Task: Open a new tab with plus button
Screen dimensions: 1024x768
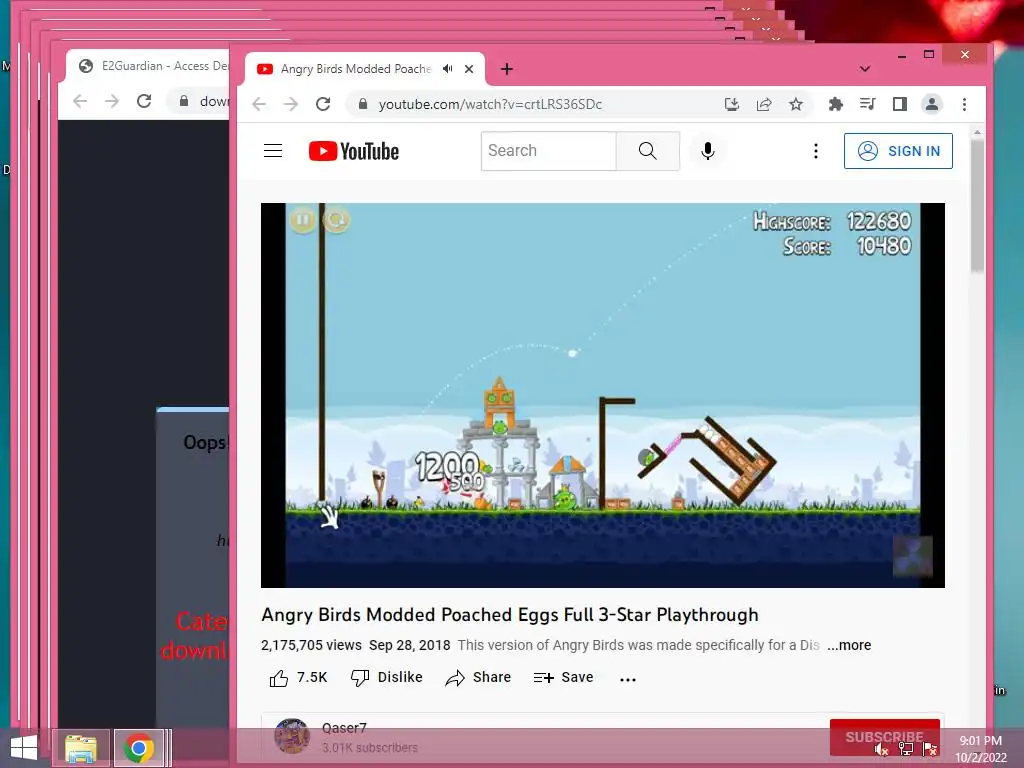Action: 507,69
